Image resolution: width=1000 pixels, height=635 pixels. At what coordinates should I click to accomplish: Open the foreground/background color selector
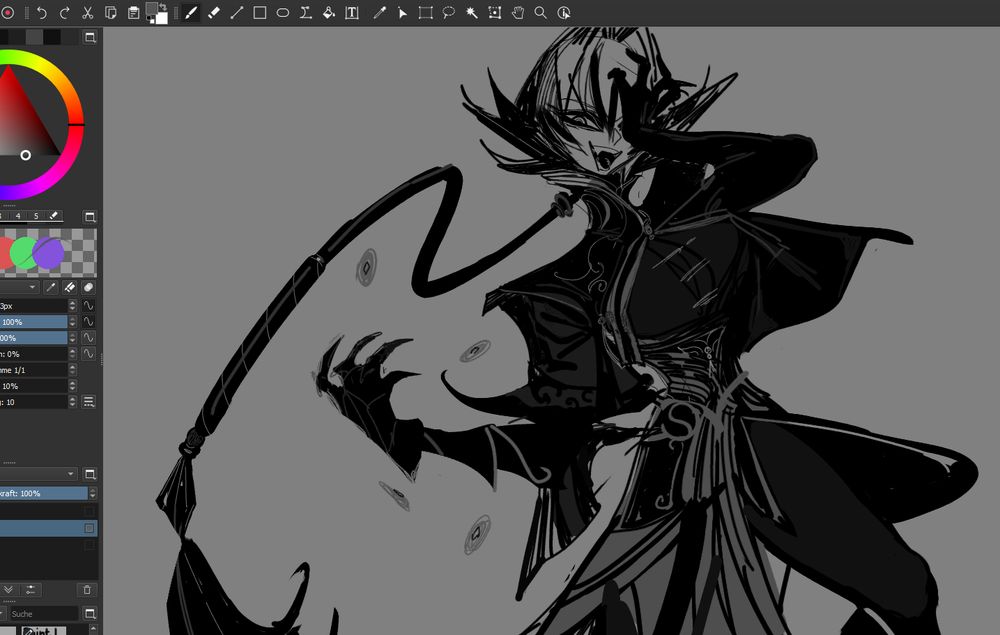[x=157, y=13]
